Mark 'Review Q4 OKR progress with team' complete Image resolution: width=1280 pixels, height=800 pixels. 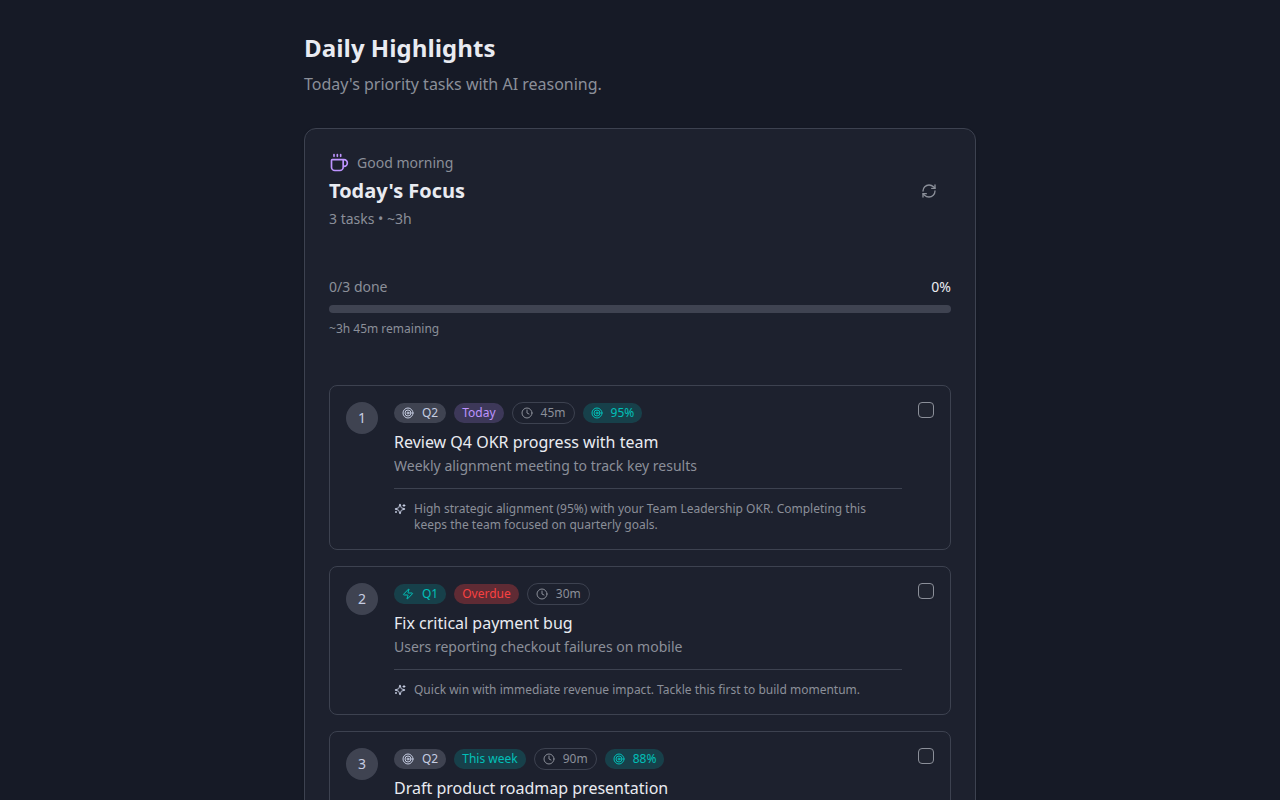pos(925,410)
